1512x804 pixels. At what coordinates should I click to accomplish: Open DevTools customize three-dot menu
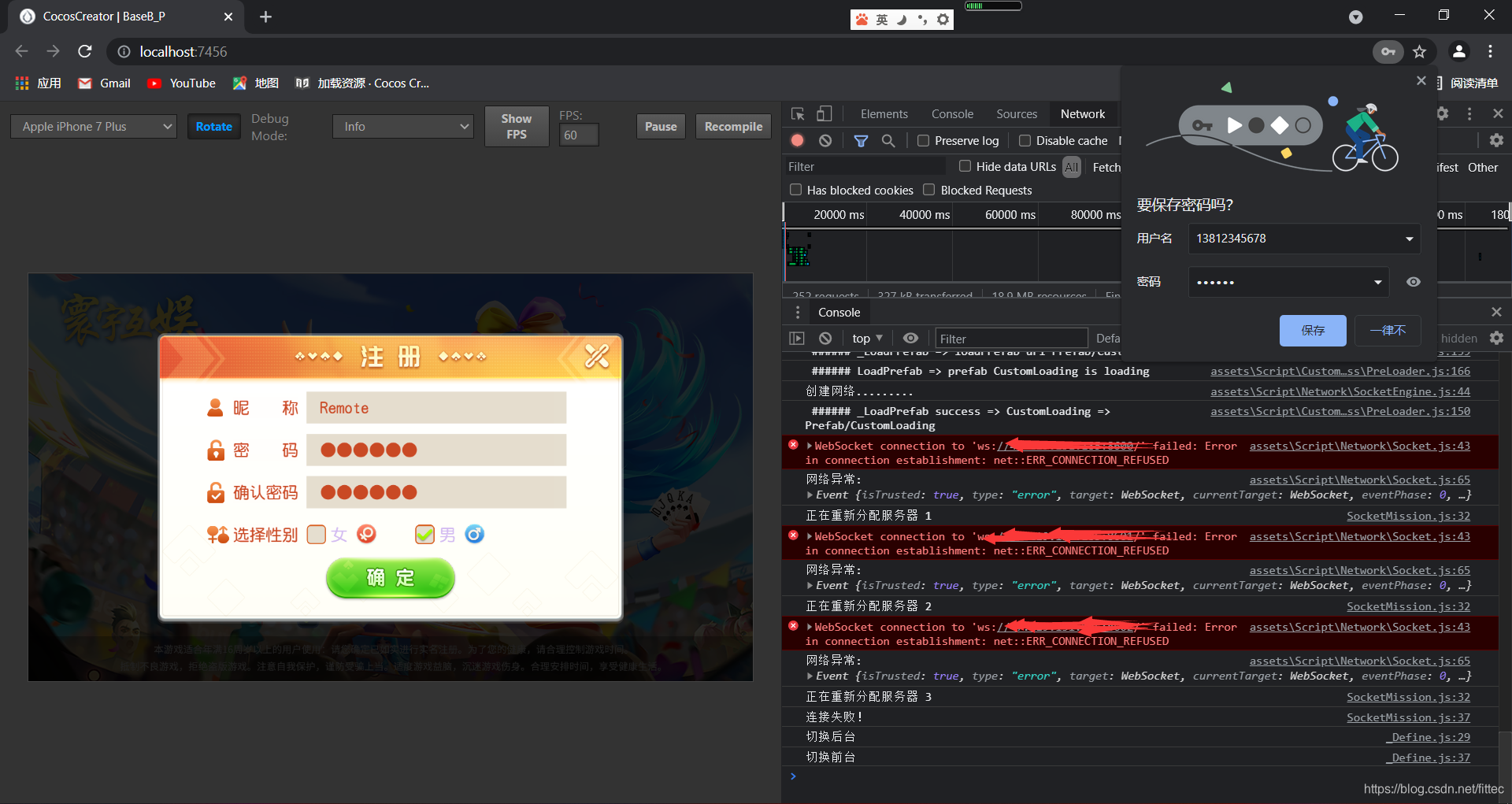[x=1469, y=113]
